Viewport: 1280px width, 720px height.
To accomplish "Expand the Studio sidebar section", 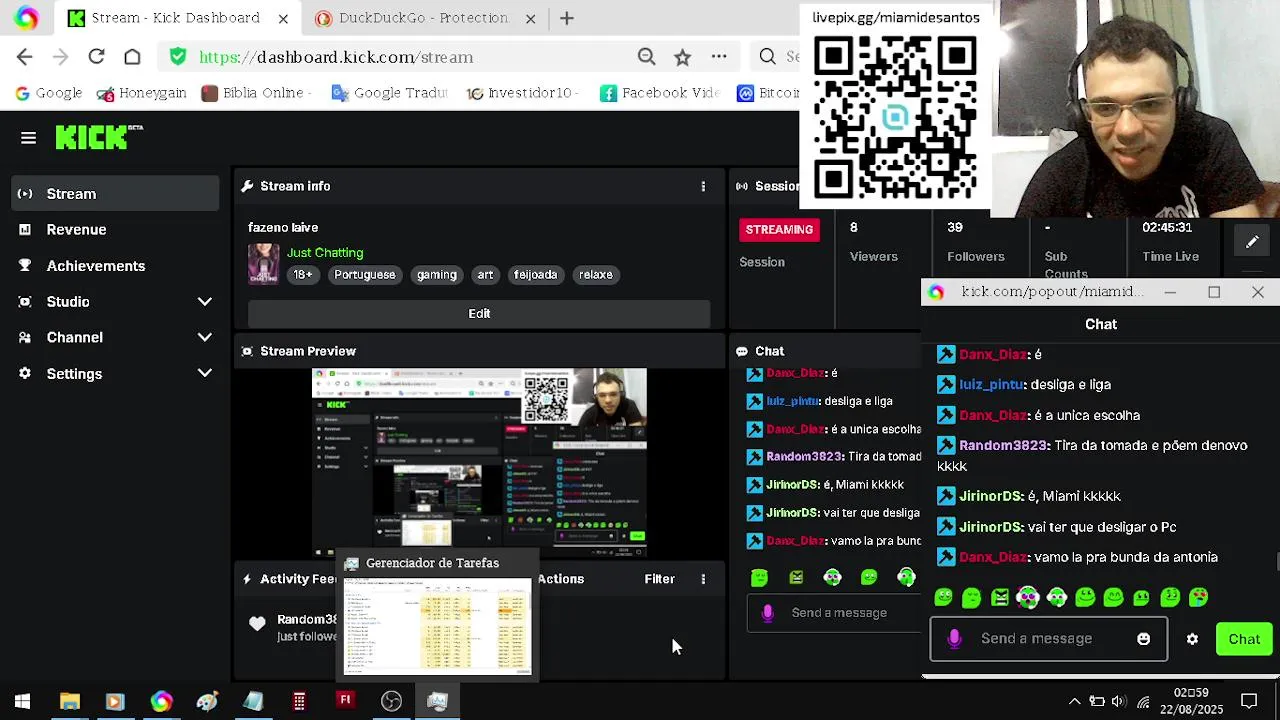I will click(x=115, y=302).
